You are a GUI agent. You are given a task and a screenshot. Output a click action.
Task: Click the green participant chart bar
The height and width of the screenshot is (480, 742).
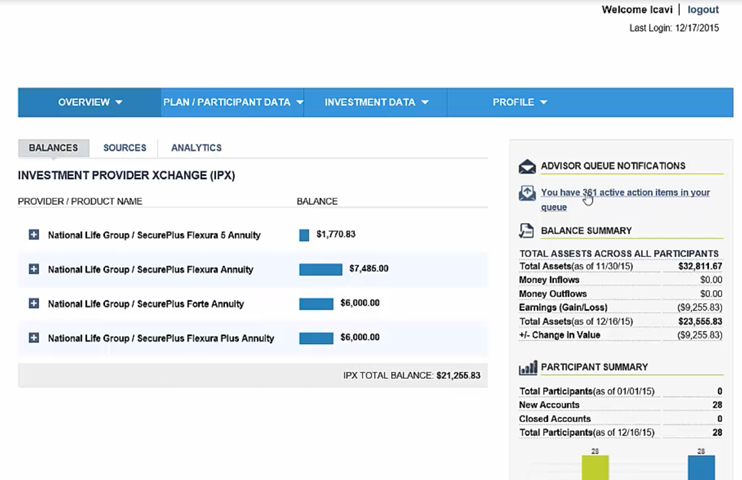(595, 468)
